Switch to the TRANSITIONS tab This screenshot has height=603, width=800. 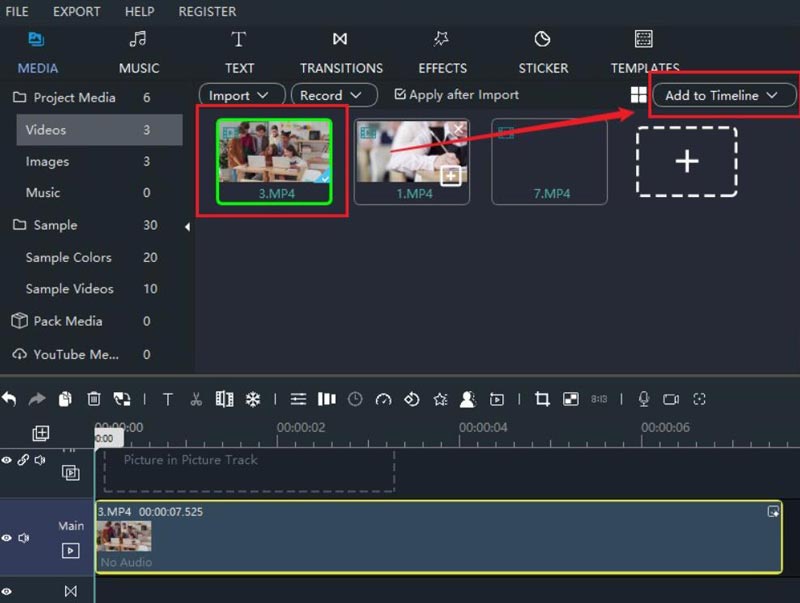click(341, 53)
